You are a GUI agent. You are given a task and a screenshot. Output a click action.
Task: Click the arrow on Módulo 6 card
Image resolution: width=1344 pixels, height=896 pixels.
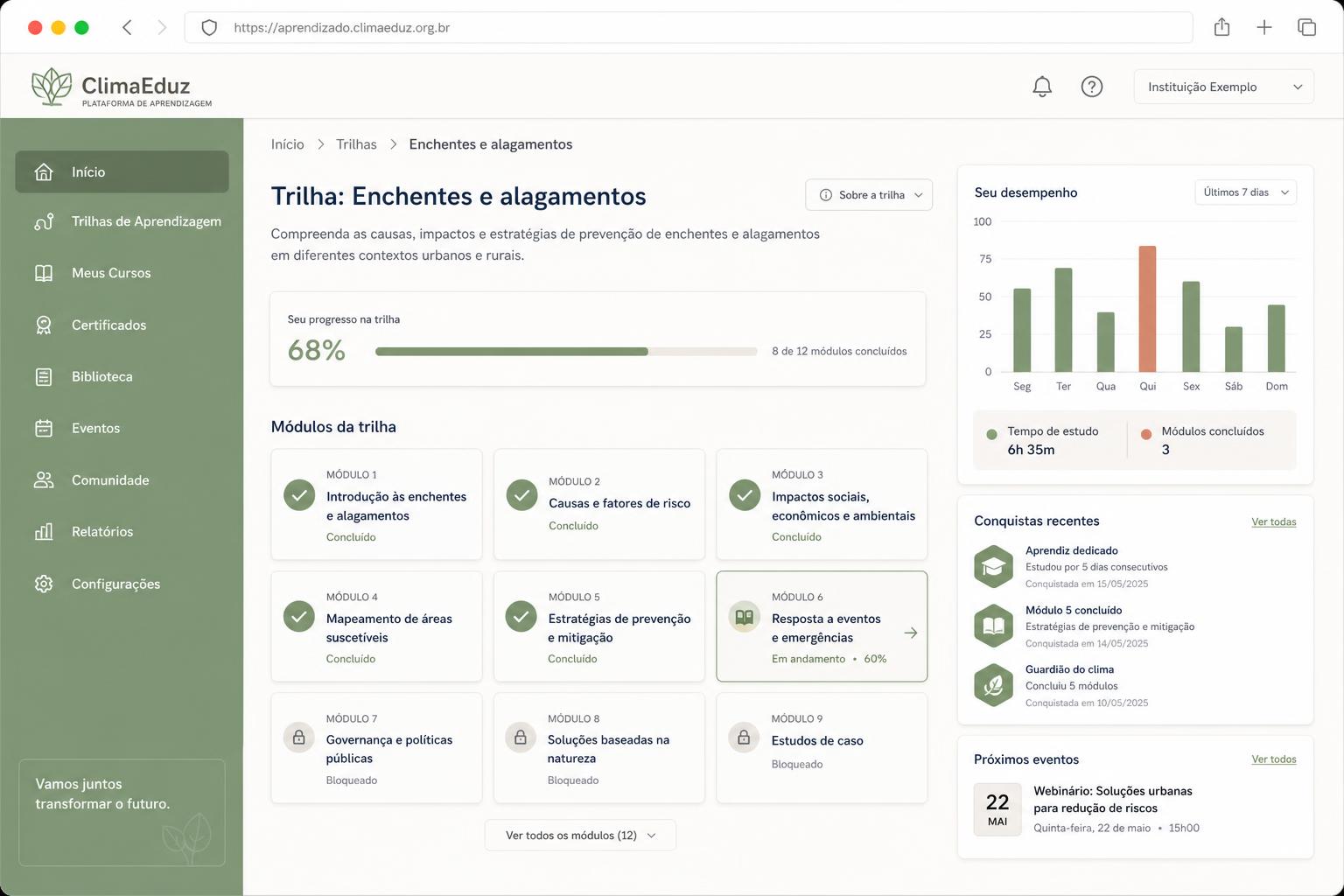(911, 633)
